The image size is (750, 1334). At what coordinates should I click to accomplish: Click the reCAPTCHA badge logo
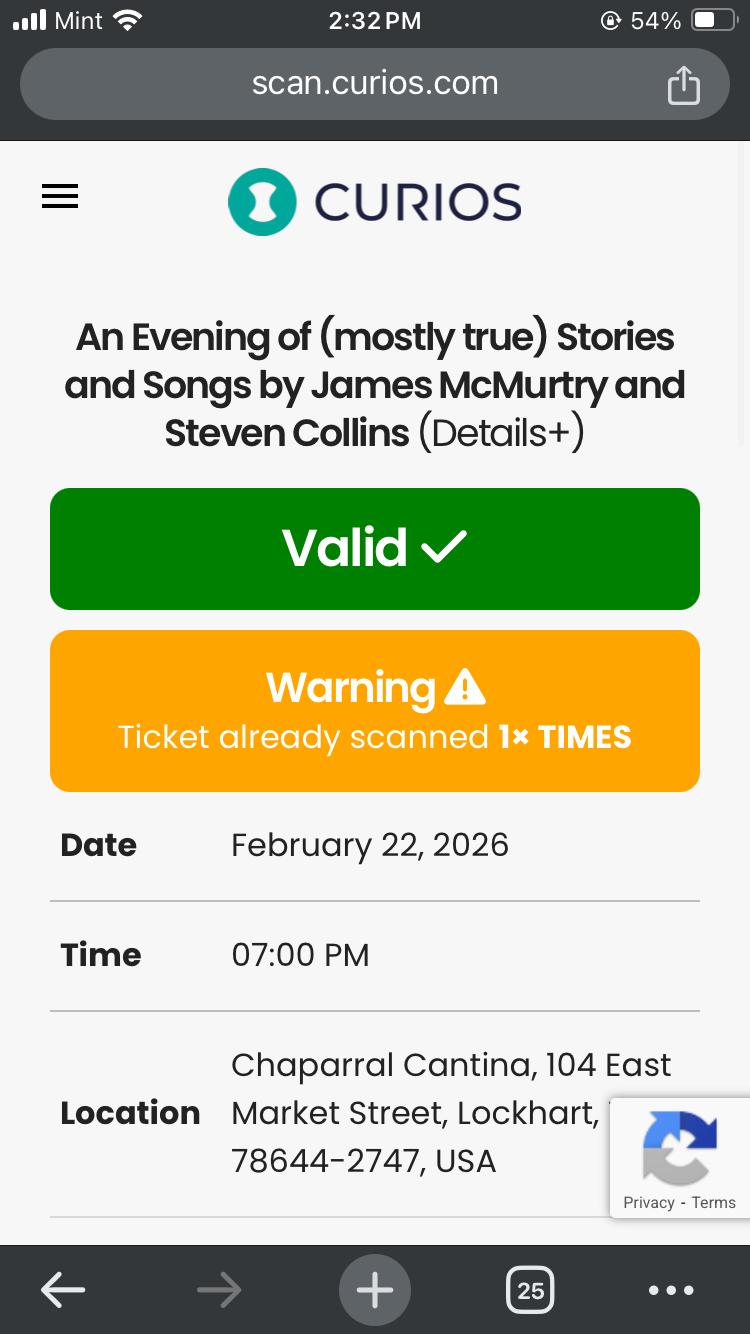[x=680, y=1147]
